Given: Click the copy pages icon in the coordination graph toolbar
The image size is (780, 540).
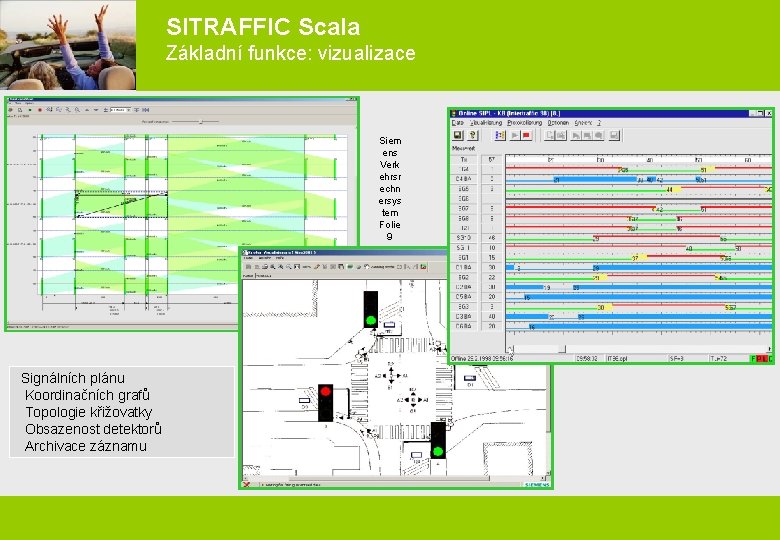Looking at the screenshot, I should tap(20, 110).
